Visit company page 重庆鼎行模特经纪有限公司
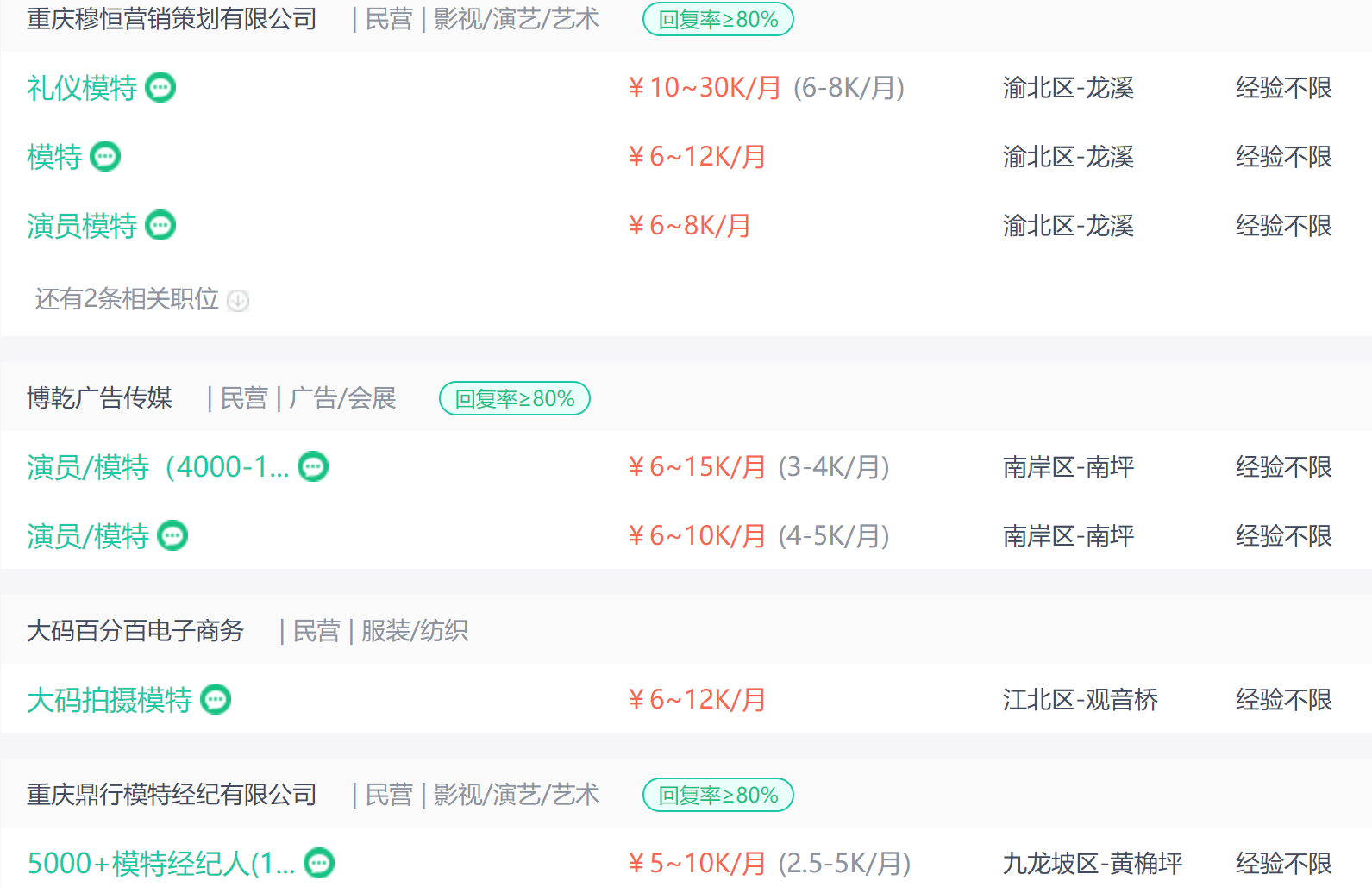 (x=172, y=795)
